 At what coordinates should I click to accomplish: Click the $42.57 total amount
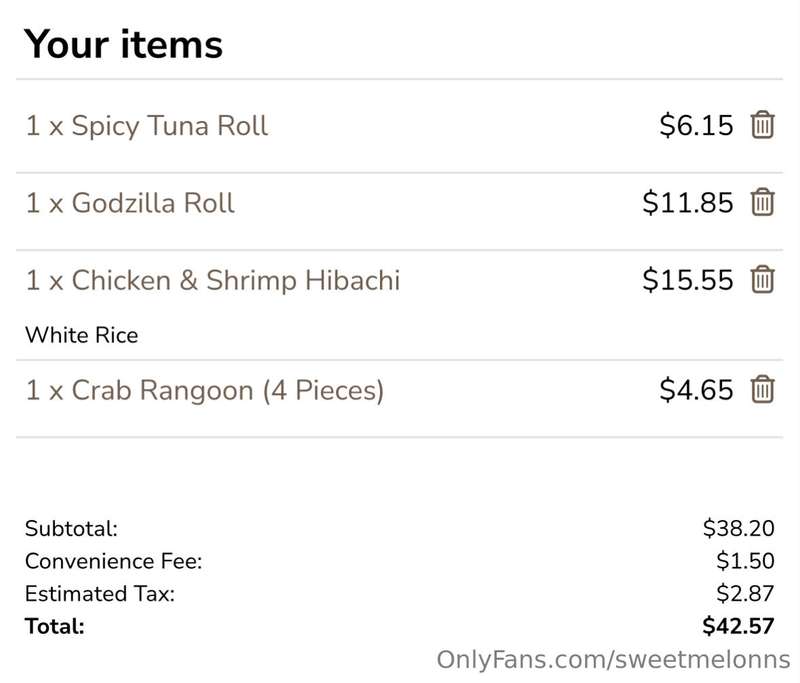[x=738, y=626]
